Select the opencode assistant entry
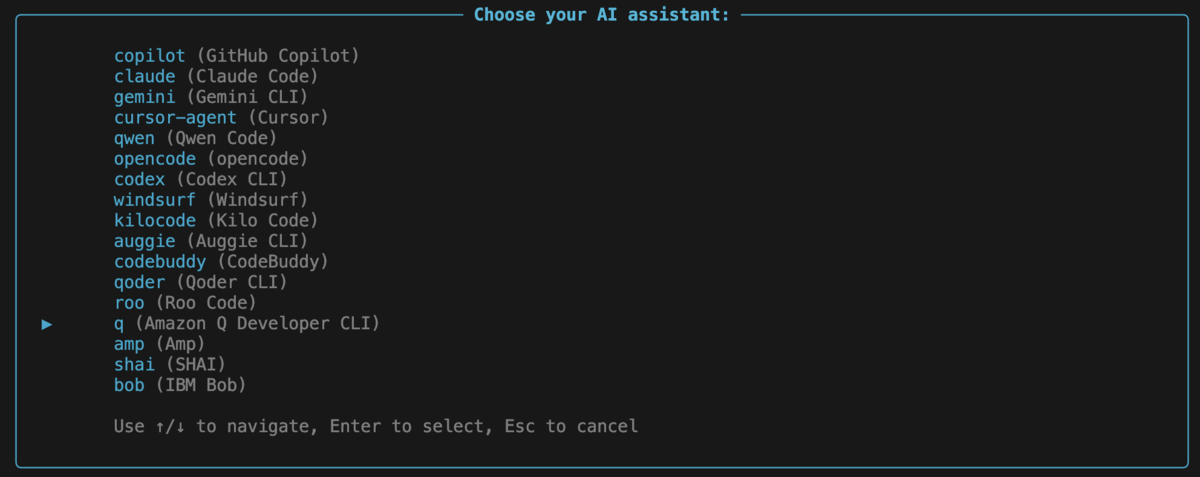1200x477 pixels. pos(211,159)
